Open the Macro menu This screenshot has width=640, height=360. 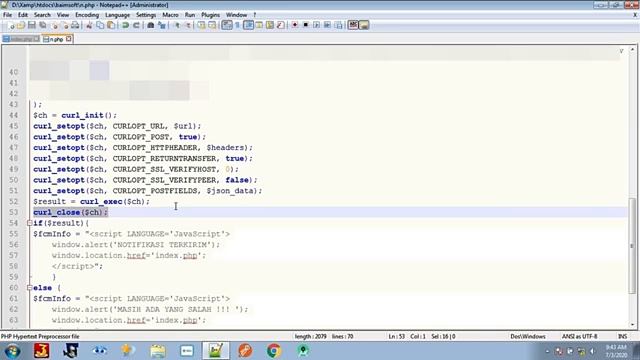coord(170,15)
